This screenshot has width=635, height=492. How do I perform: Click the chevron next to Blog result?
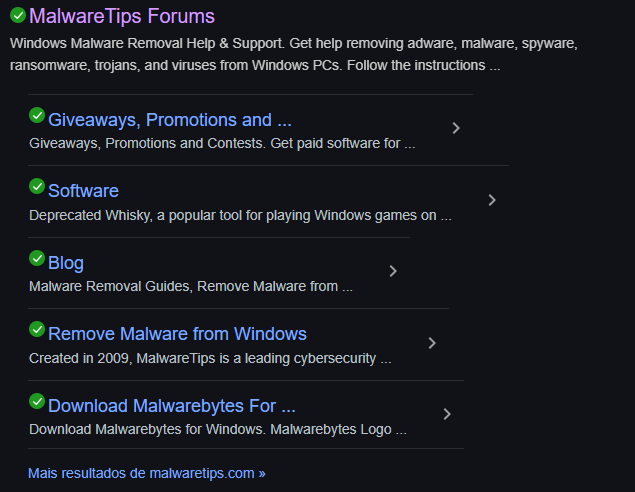click(x=393, y=271)
